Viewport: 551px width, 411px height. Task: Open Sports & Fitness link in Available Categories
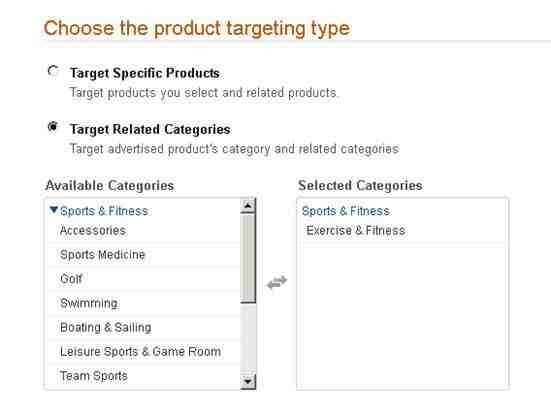pyautogui.click(x=104, y=211)
